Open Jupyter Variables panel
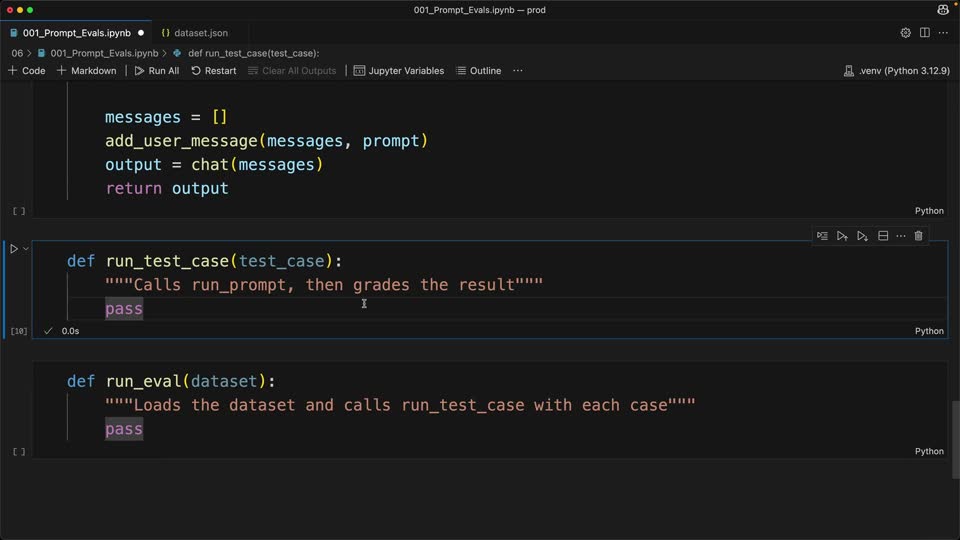This screenshot has width=960, height=540. pos(399,71)
